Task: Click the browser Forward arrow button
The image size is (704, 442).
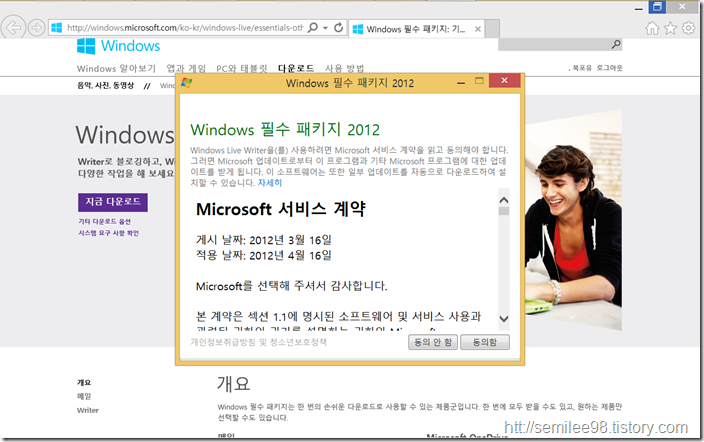Action: [x=36, y=28]
